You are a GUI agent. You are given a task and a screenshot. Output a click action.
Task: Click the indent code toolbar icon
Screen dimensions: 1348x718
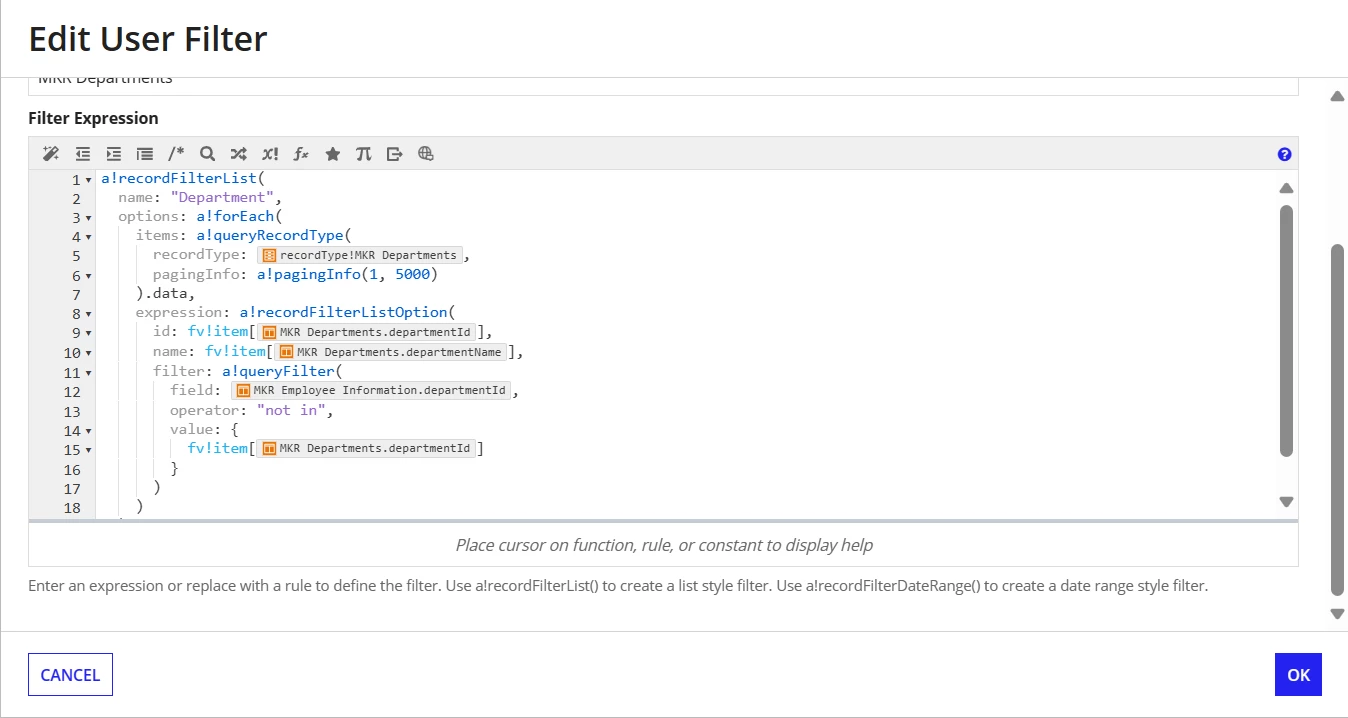(x=114, y=154)
